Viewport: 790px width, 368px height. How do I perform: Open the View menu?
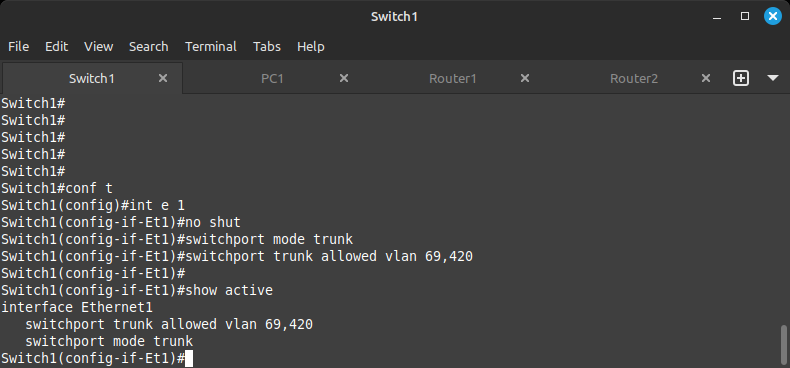click(x=98, y=46)
